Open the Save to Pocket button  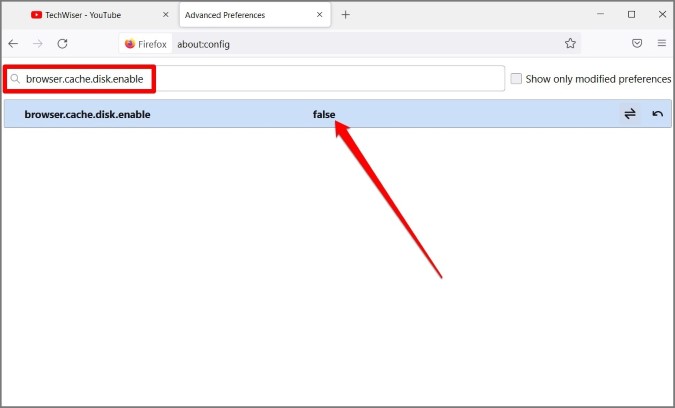pos(637,43)
